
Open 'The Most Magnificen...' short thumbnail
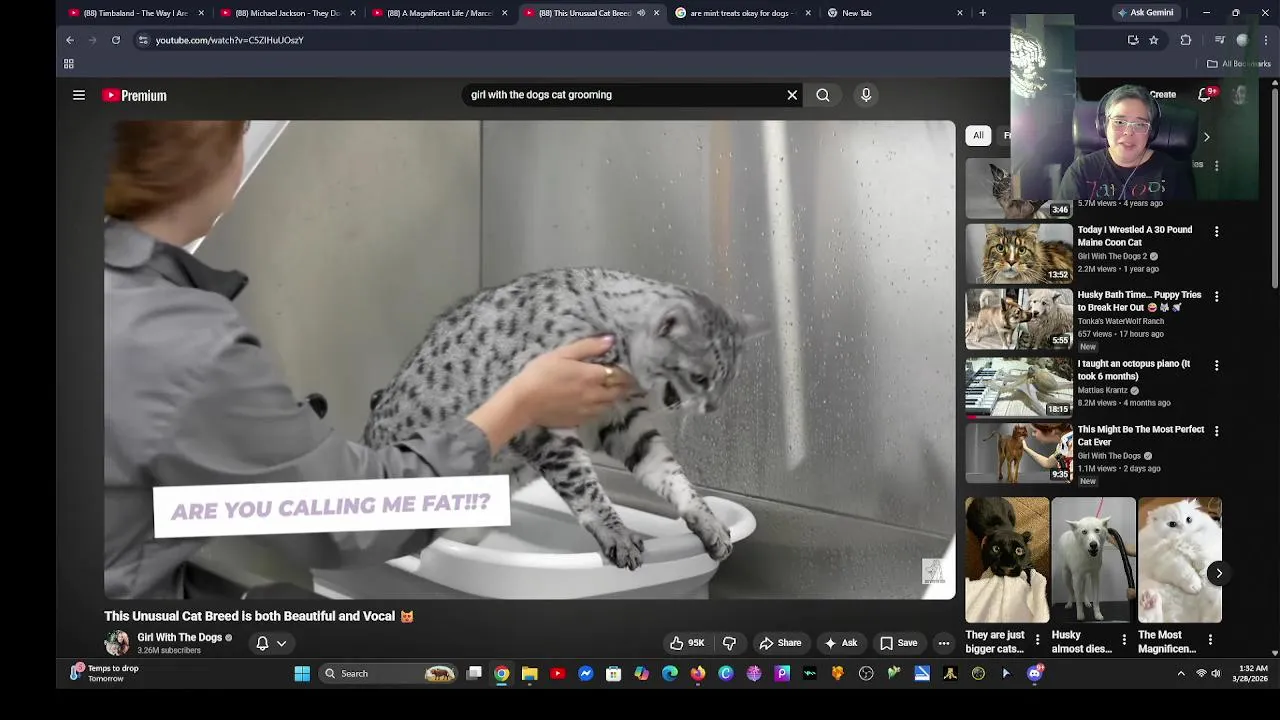point(1180,560)
